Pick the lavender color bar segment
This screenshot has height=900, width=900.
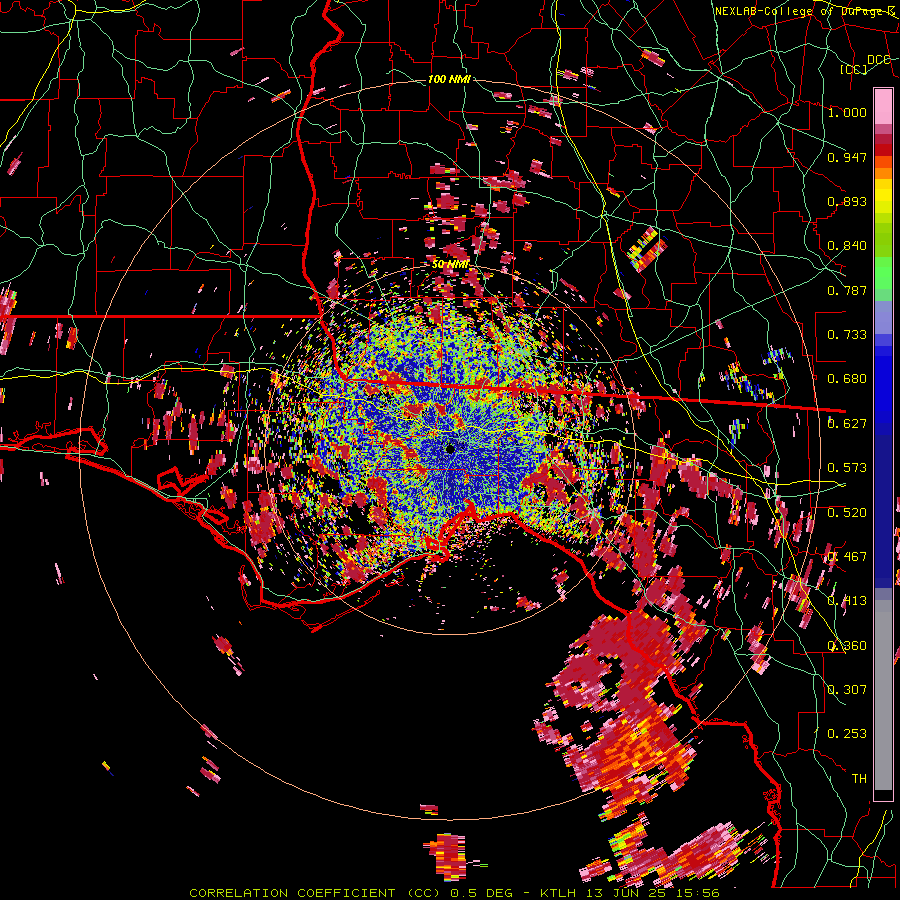pos(883,319)
